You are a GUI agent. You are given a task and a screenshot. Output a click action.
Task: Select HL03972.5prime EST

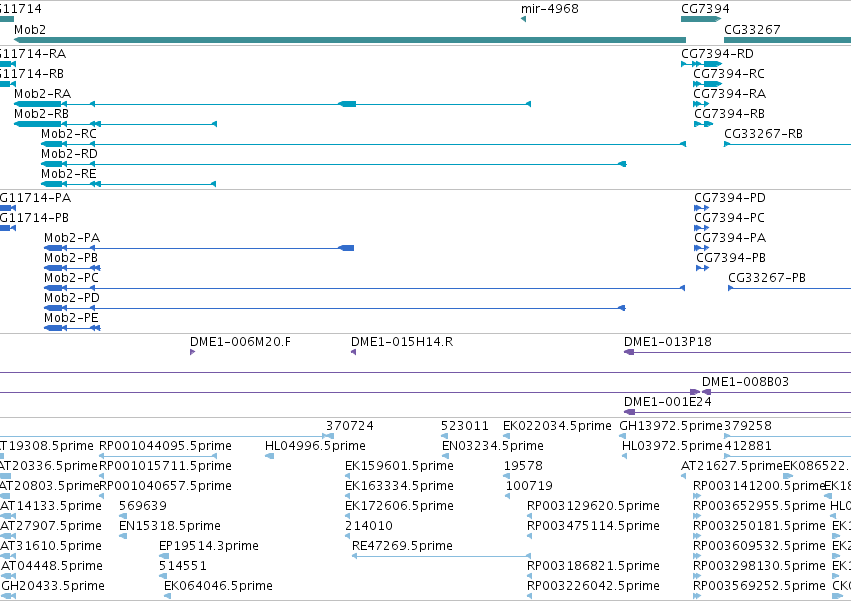tap(624, 456)
